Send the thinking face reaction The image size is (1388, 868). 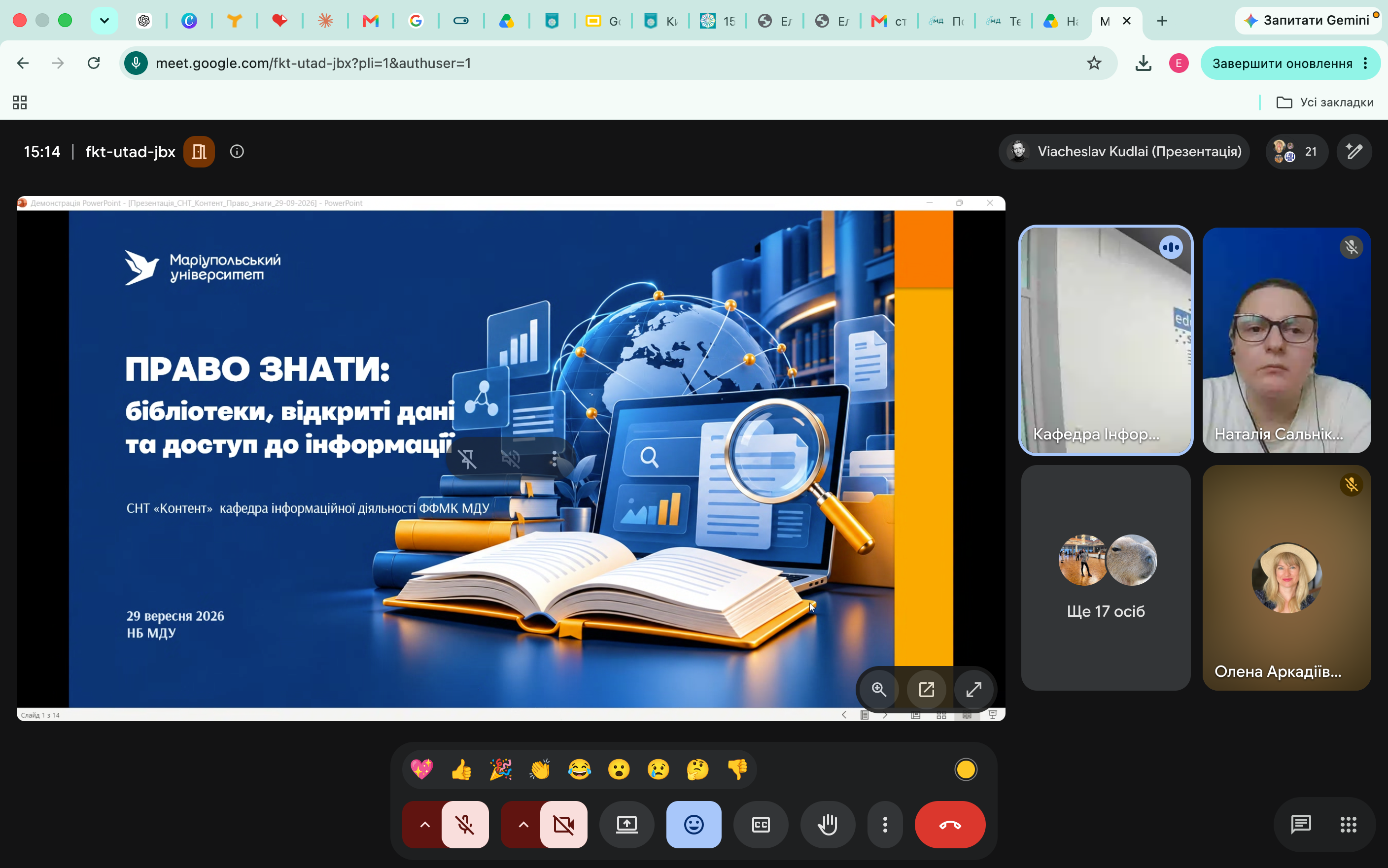pos(698,769)
